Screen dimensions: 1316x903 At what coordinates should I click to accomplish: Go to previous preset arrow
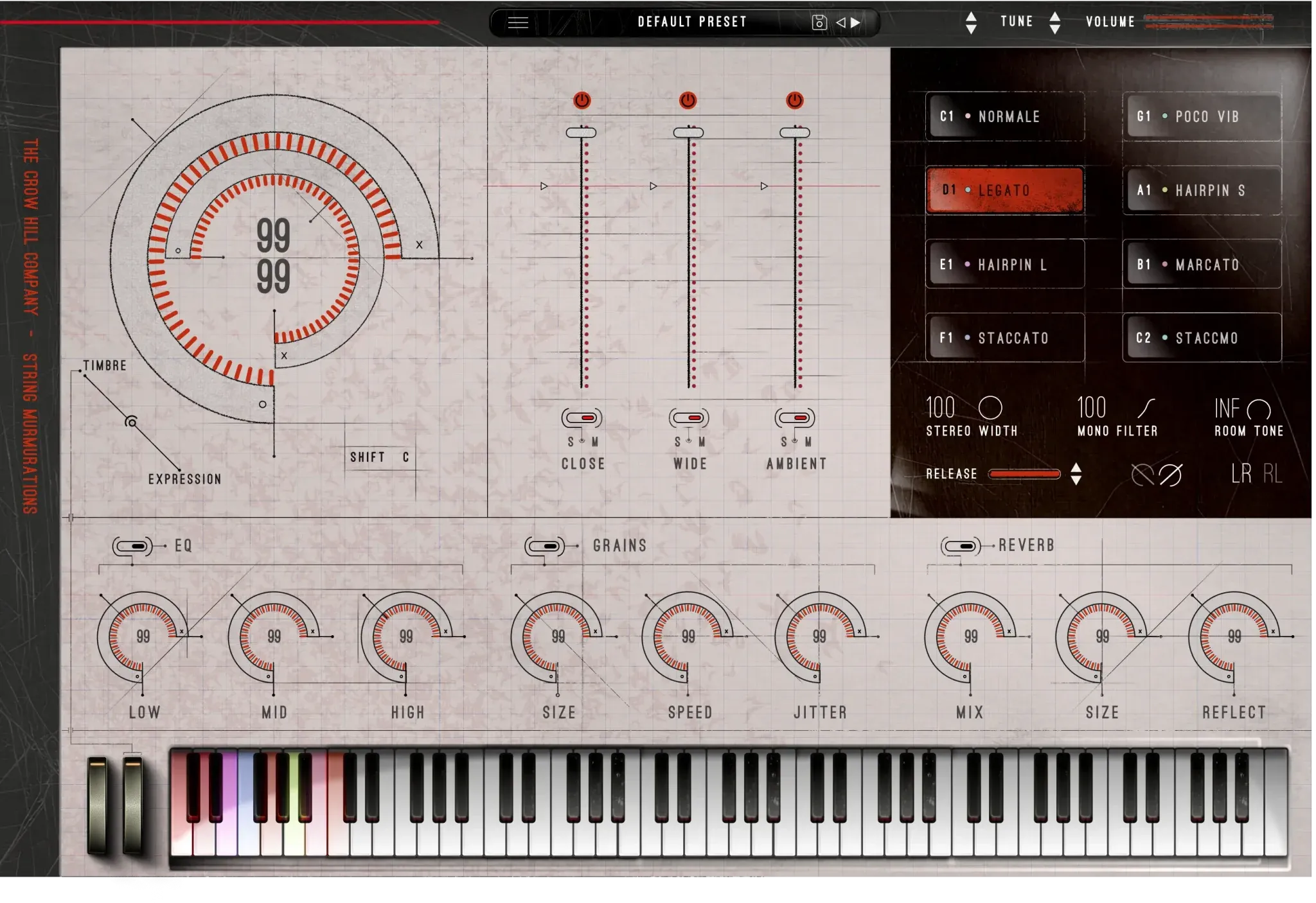(x=840, y=22)
